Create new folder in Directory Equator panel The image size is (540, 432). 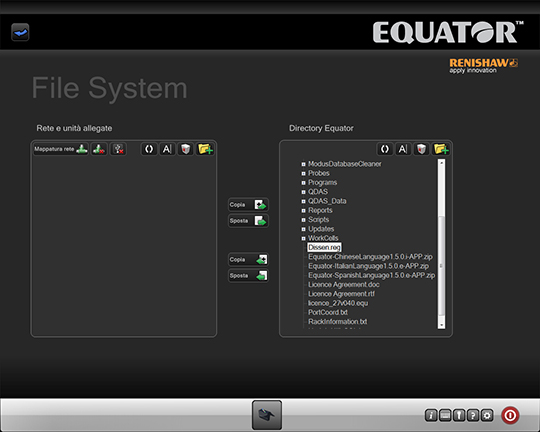[441, 149]
